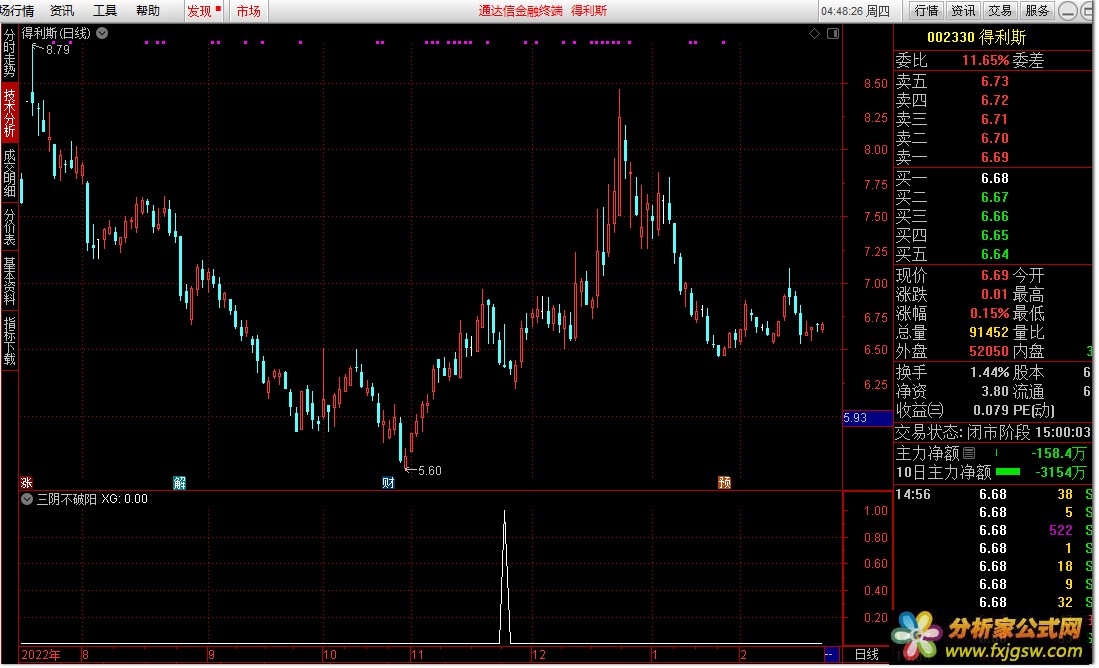Viewport: 1099px width, 668px height.
Task: Click the 净资 value 3.80
Action: [x=995, y=391]
